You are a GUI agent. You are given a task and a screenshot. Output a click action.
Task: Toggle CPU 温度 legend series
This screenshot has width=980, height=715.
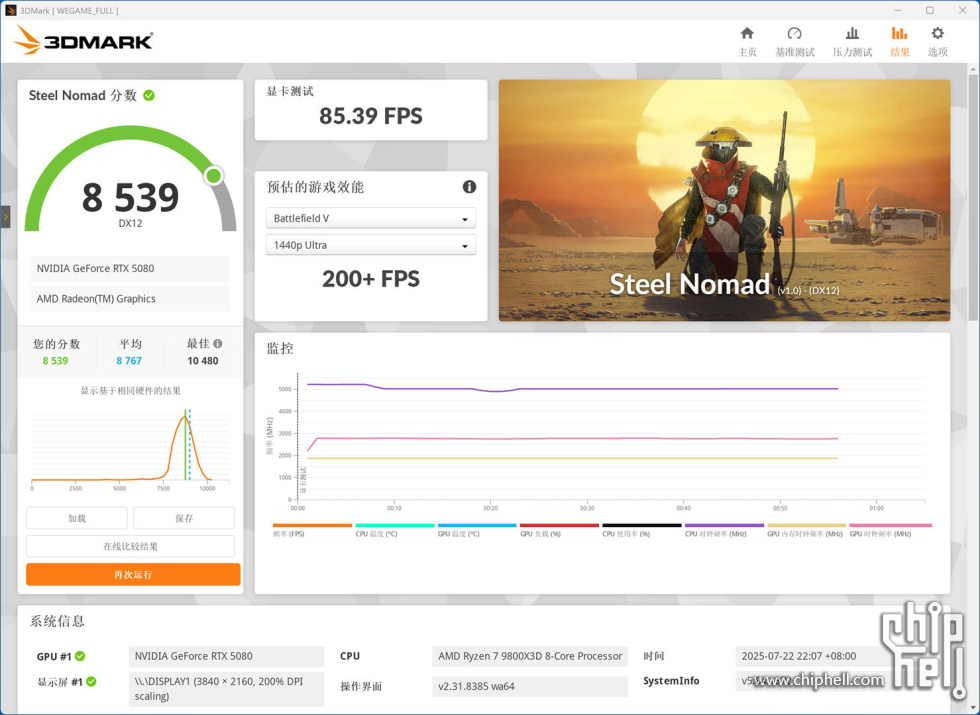(394, 531)
